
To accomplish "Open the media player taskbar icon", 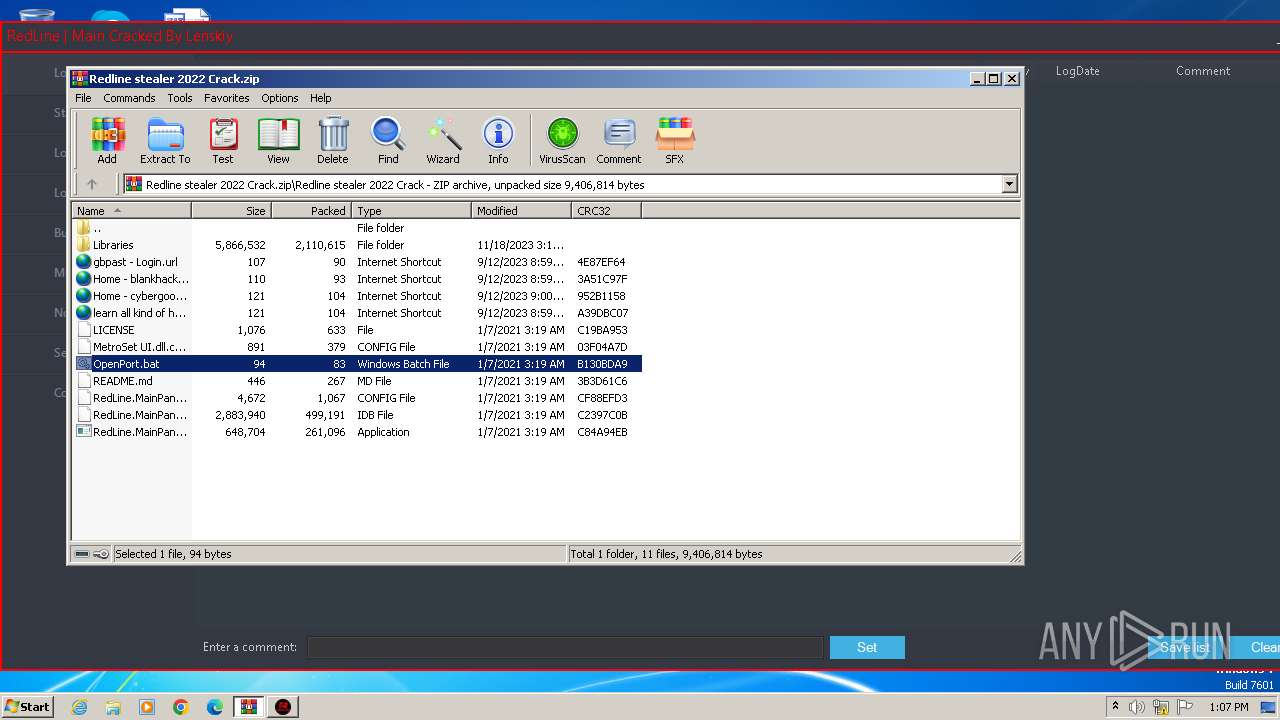I will pyautogui.click(x=147, y=707).
